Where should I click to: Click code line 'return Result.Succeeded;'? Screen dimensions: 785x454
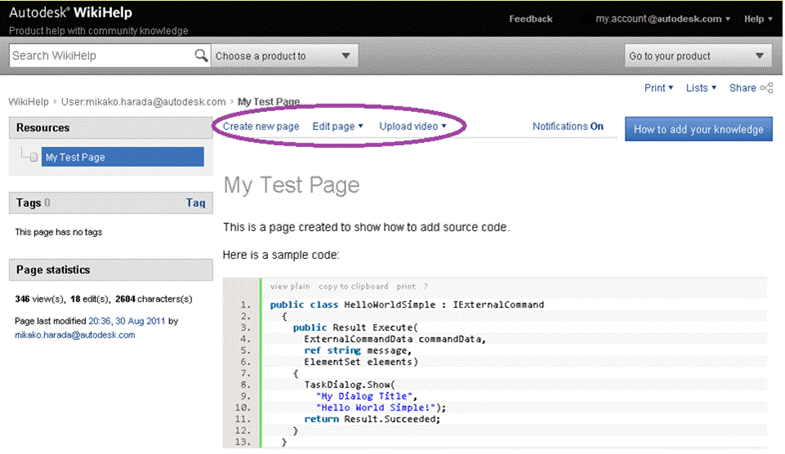click(x=372, y=419)
